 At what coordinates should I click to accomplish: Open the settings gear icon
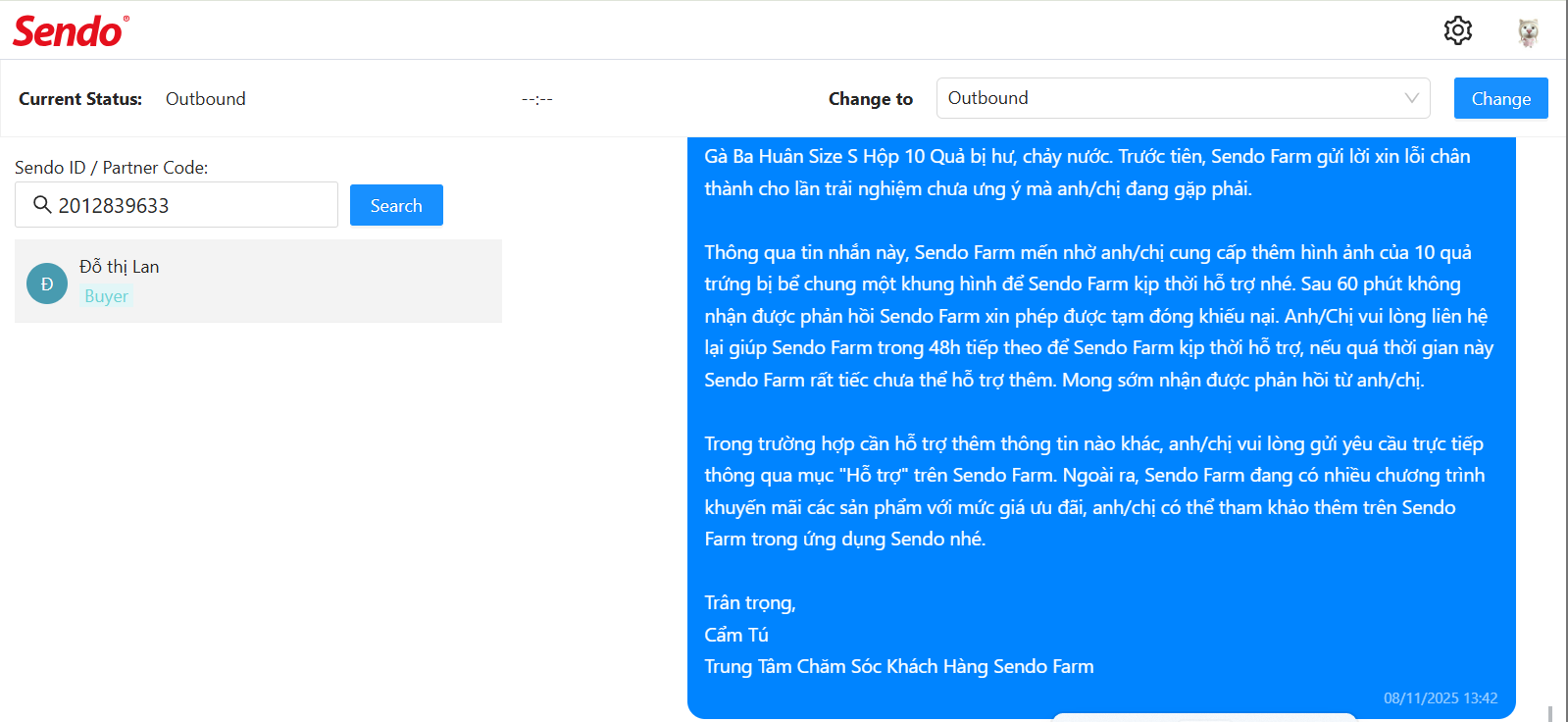click(x=1458, y=30)
